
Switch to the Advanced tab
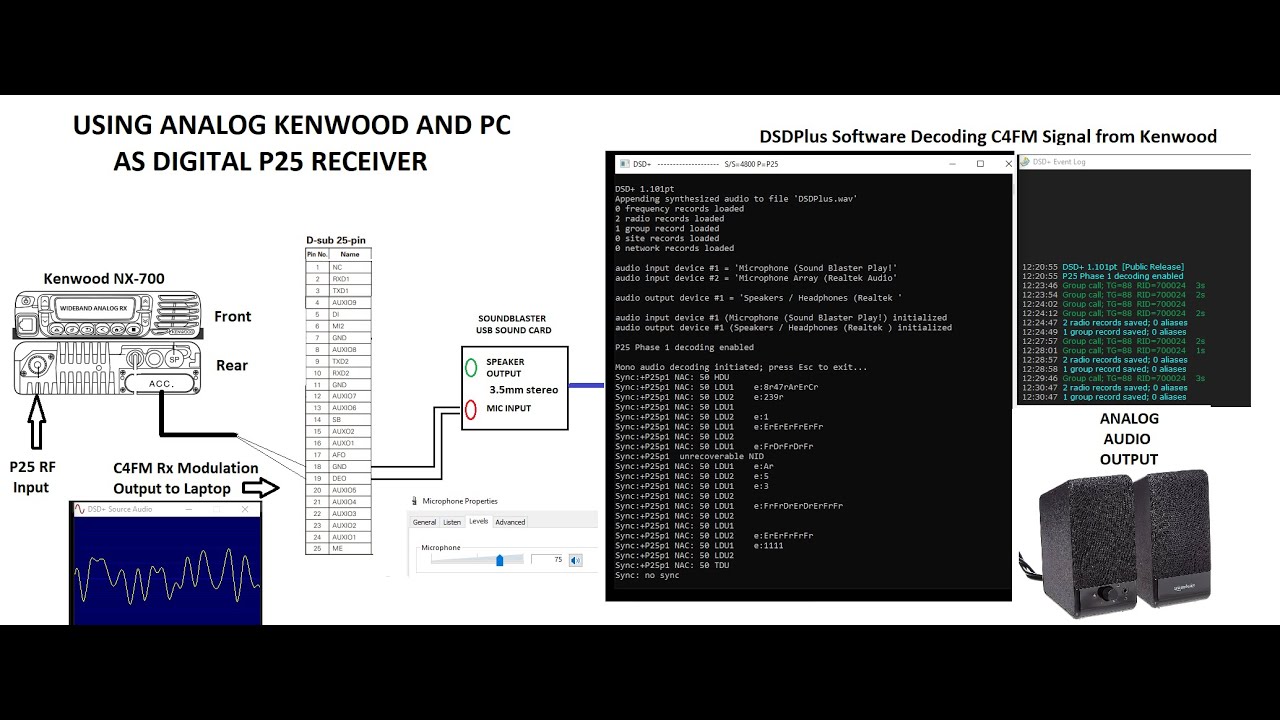click(510, 522)
